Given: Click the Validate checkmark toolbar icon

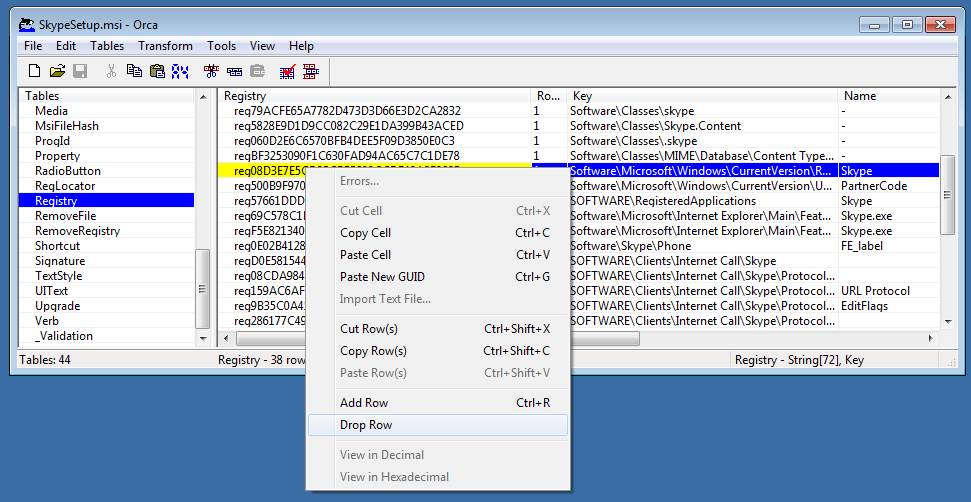Looking at the screenshot, I should coord(288,71).
